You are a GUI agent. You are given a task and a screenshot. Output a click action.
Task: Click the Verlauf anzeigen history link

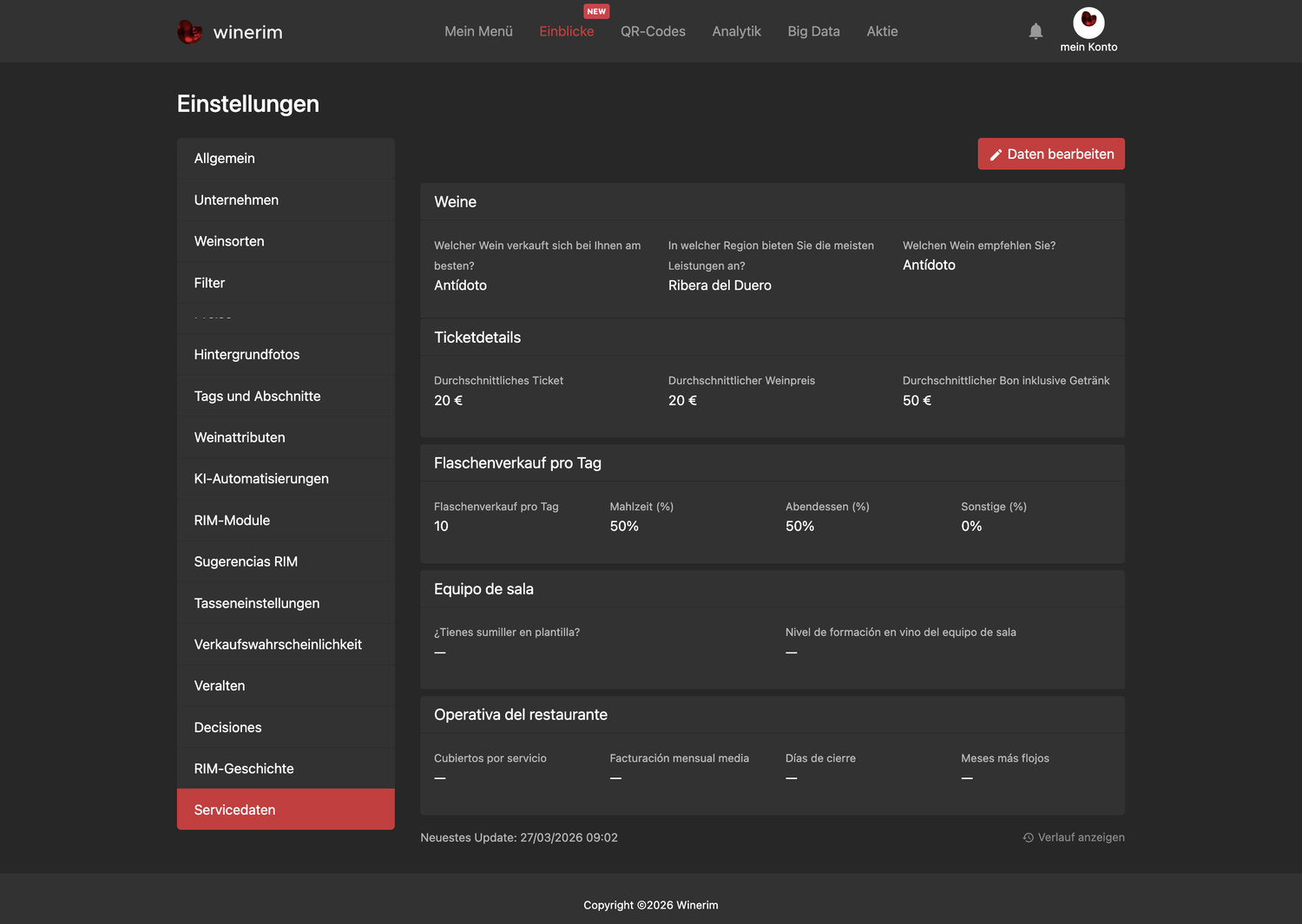[x=1074, y=837]
